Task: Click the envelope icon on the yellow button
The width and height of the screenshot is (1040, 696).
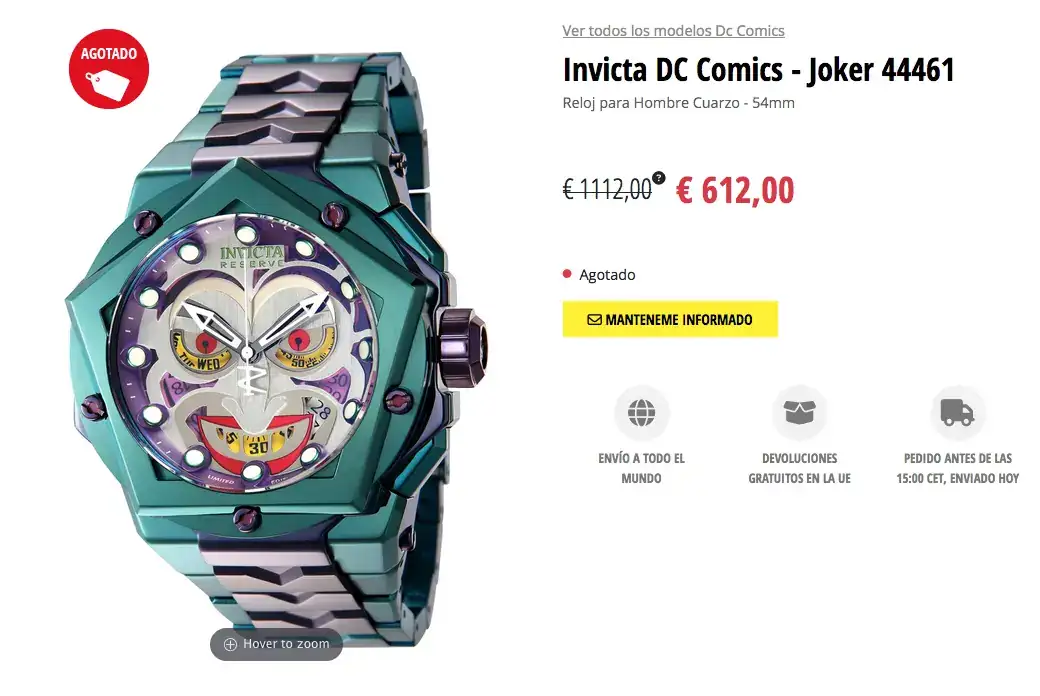Action: [x=594, y=320]
